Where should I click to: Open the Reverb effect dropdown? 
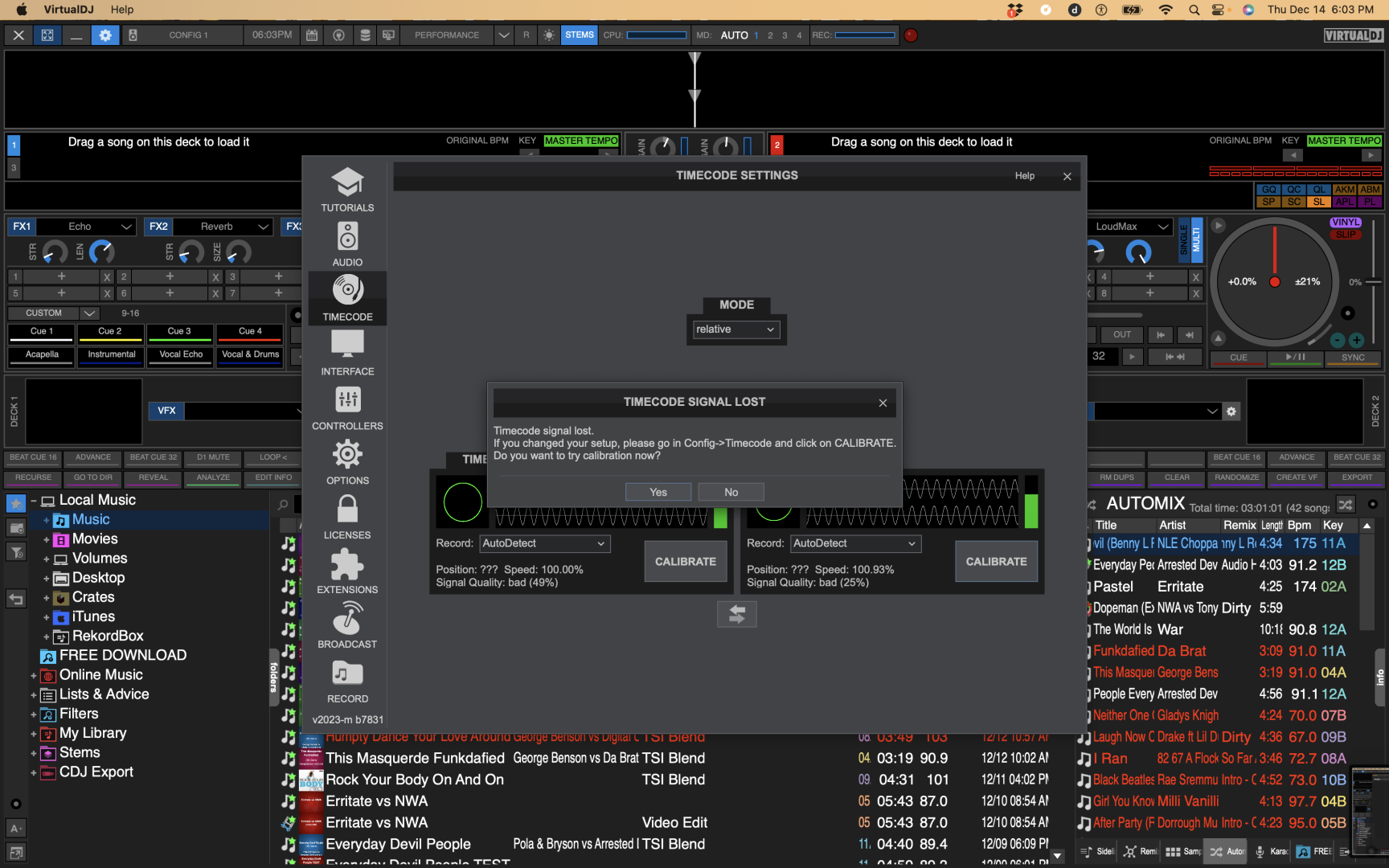tap(223, 227)
